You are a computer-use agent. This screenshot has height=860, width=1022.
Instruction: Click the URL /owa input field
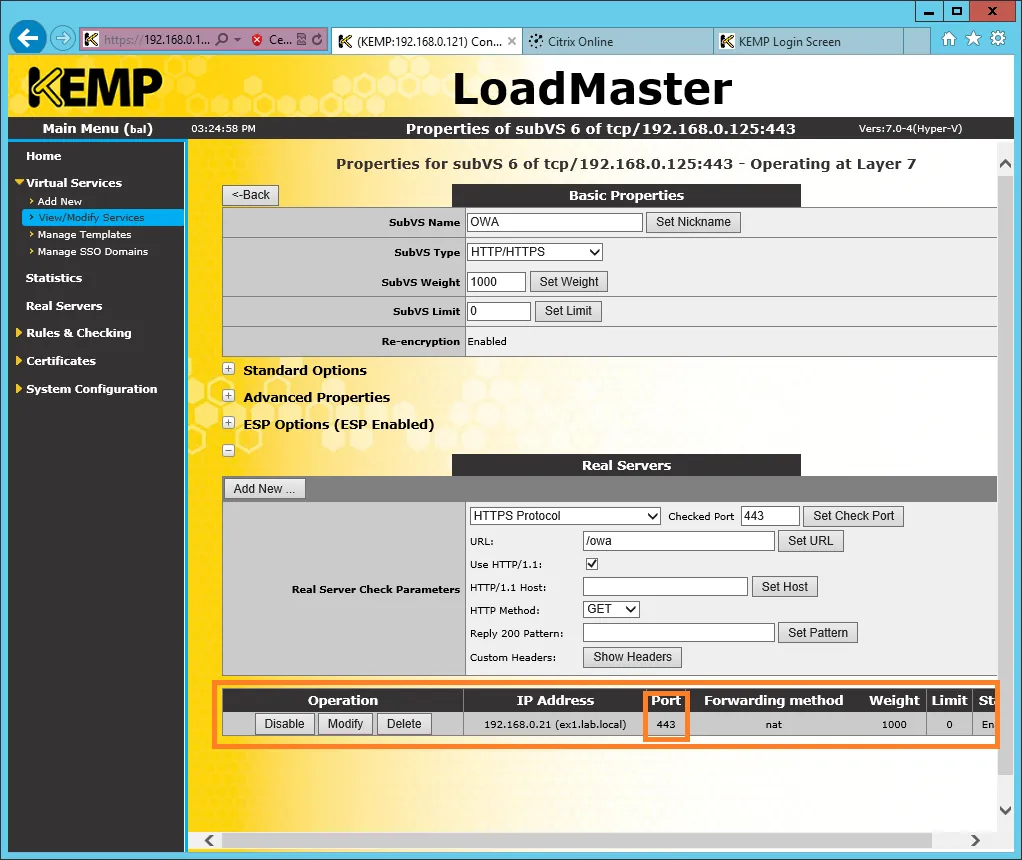[x=679, y=541]
